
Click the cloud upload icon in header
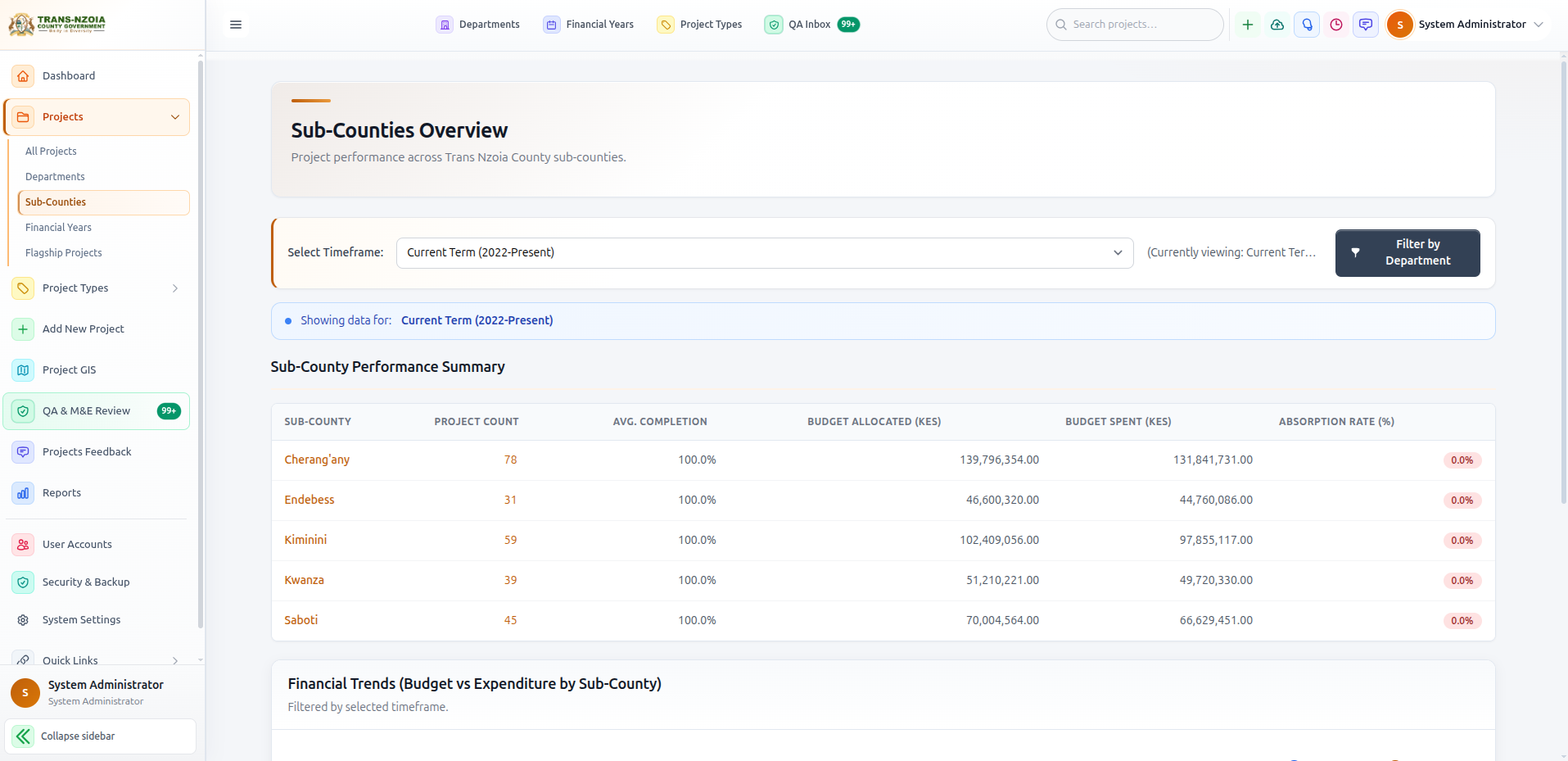tap(1277, 25)
